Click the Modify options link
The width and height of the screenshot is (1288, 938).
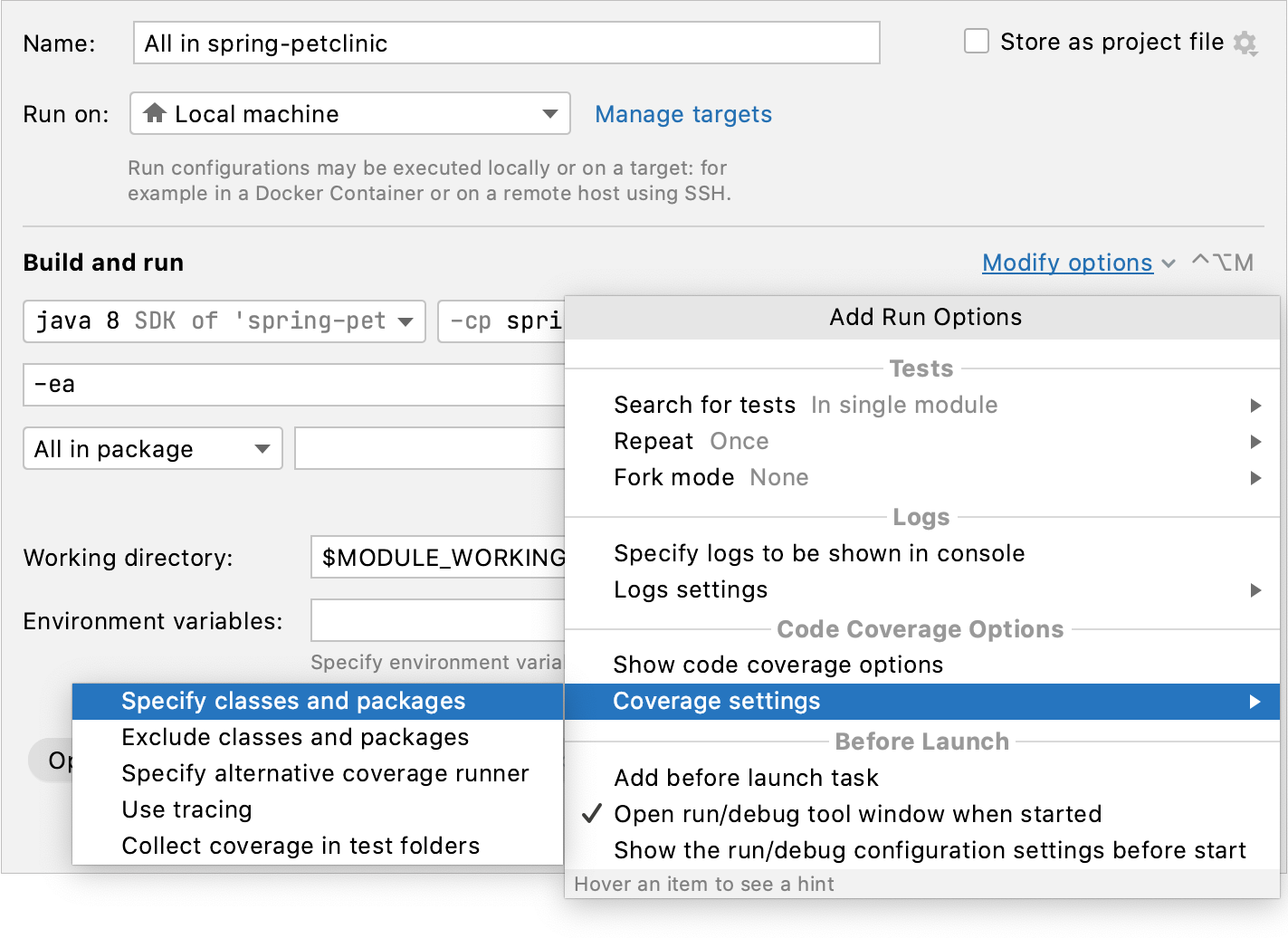(x=1066, y=263)
